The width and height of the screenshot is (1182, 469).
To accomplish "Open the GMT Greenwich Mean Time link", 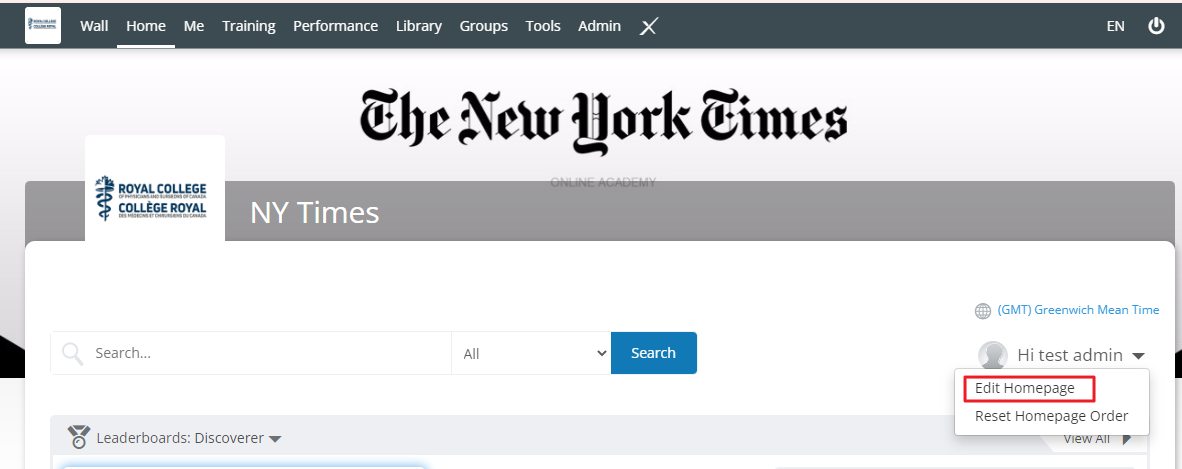I will 1078,310.
